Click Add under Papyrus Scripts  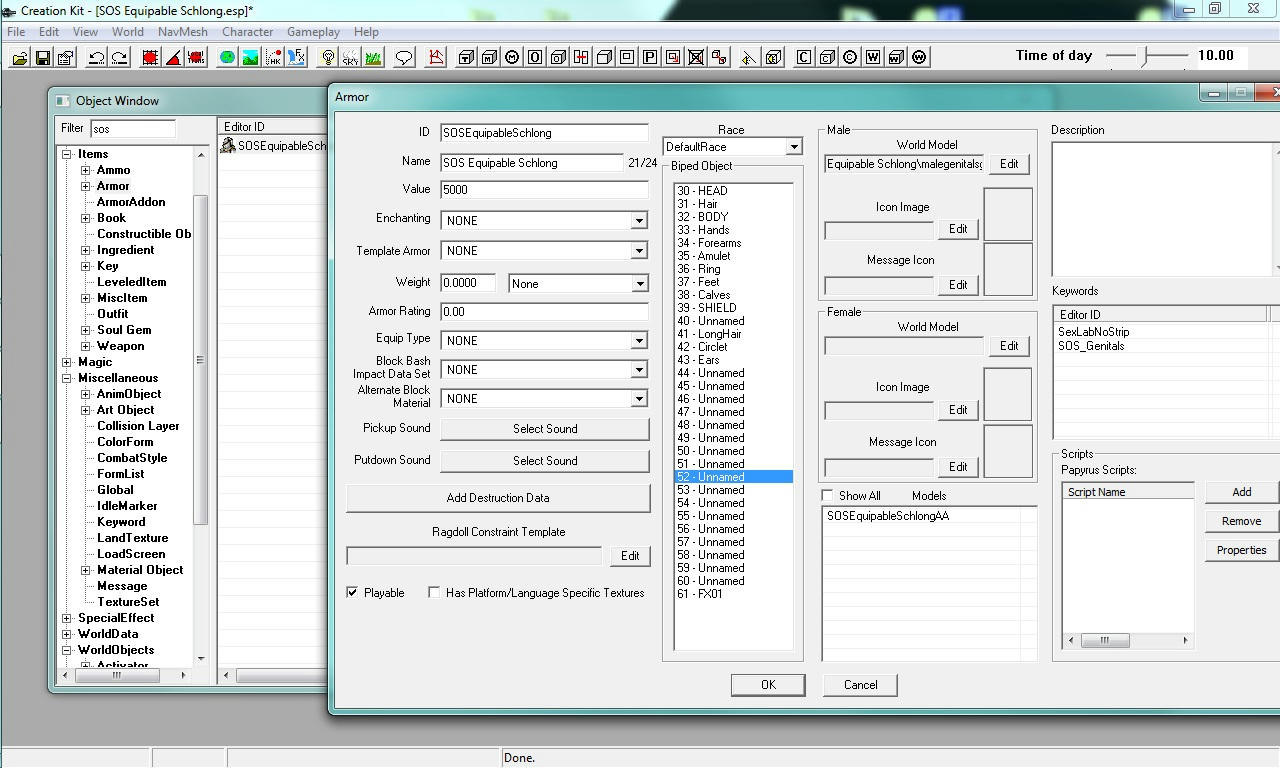(x=1241, y=492)
